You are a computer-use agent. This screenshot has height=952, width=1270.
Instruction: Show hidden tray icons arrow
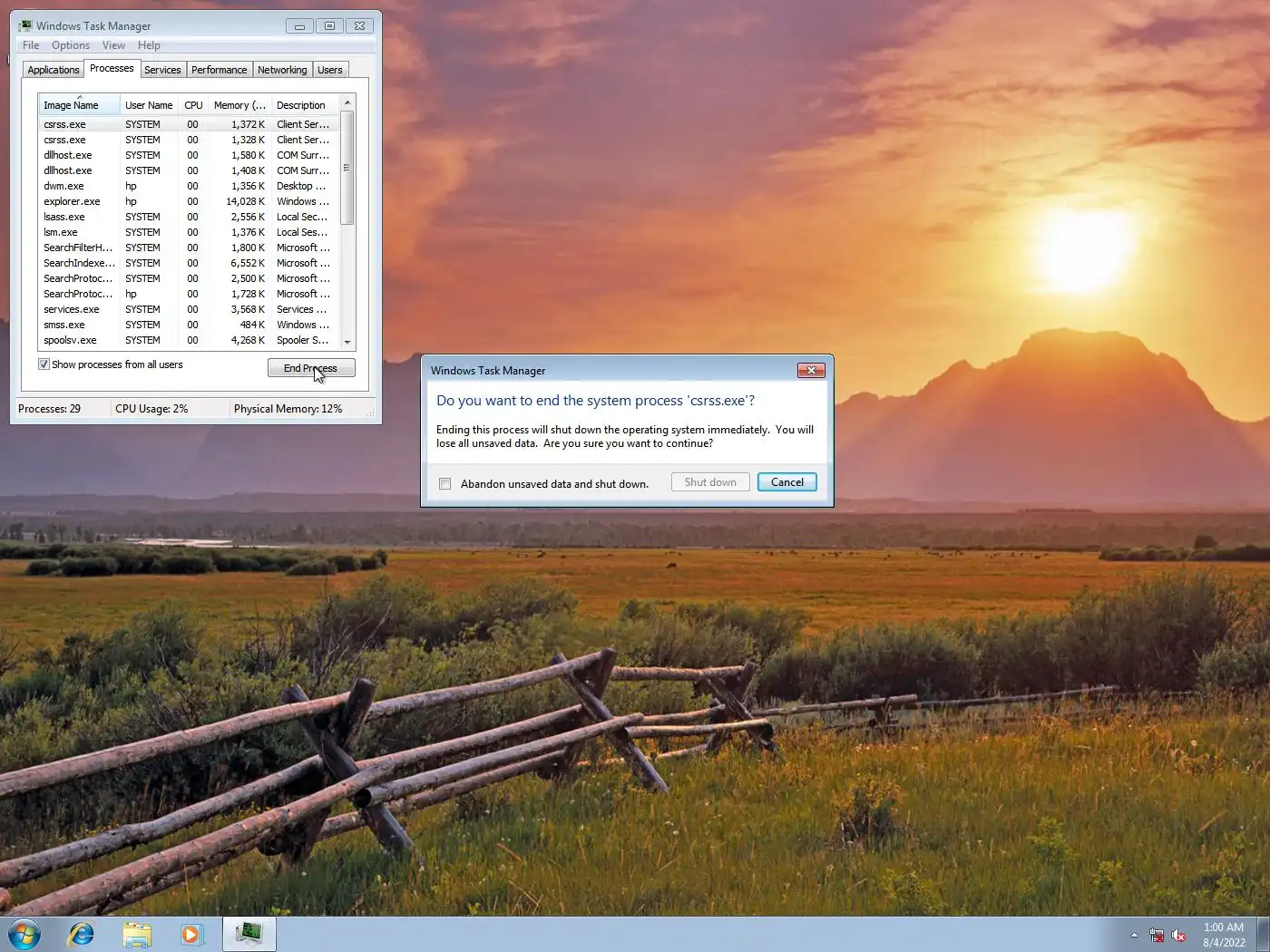(1134, 935)
